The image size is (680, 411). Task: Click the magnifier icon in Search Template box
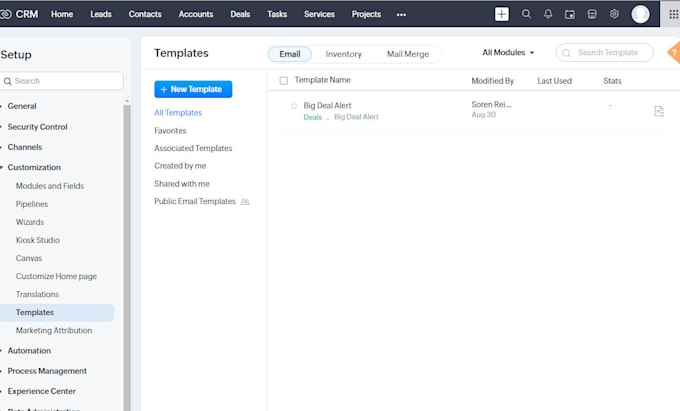[566, 53]
